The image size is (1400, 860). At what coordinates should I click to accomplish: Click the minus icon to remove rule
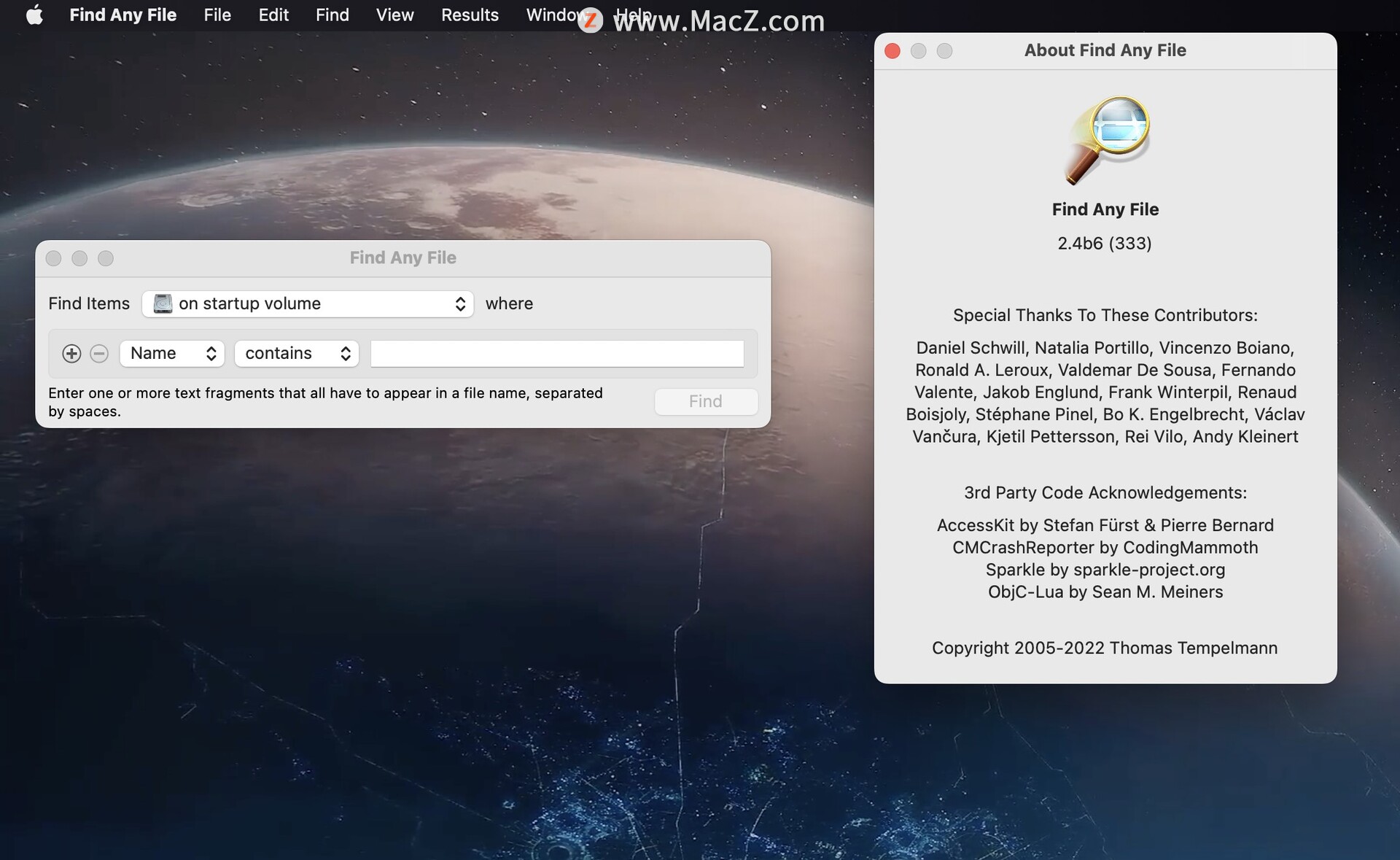[x=99, y=354]
